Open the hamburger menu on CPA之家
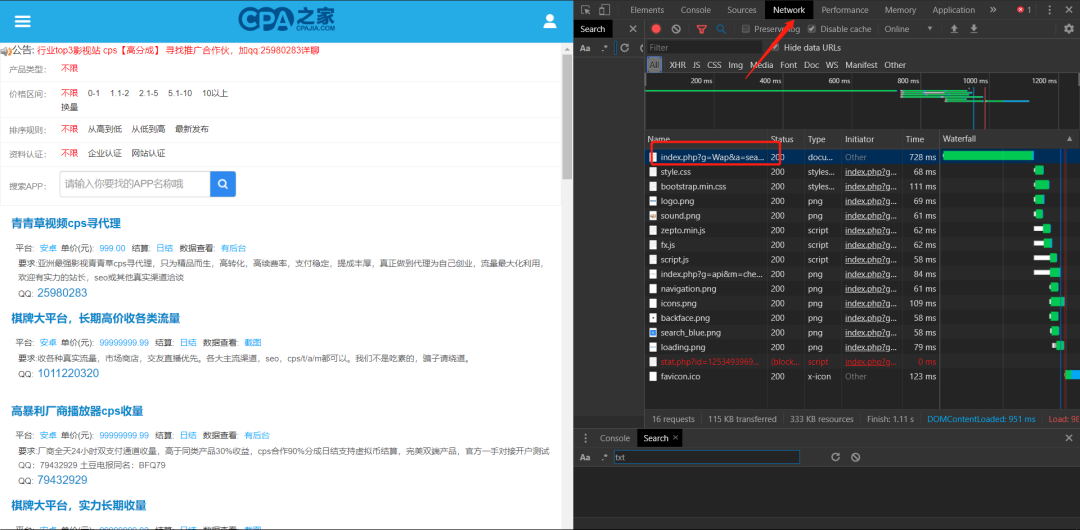 (23, 21)
